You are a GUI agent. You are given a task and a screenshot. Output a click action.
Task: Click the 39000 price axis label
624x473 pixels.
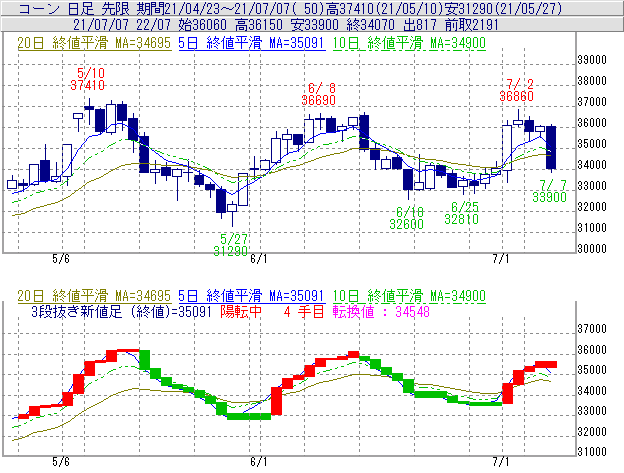[592, 60]
